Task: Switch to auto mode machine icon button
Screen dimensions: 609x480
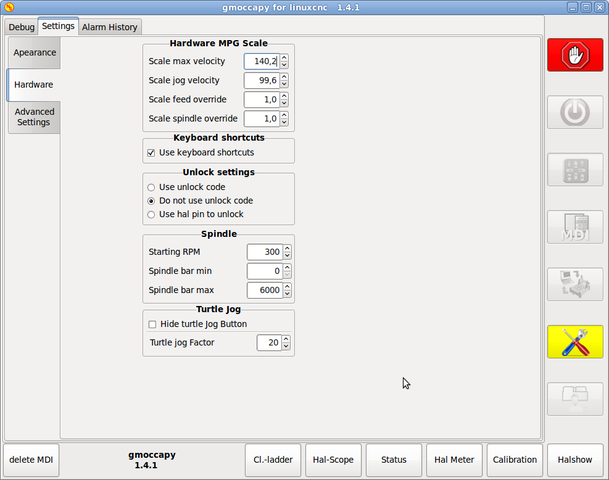Action: coord(575,284)
